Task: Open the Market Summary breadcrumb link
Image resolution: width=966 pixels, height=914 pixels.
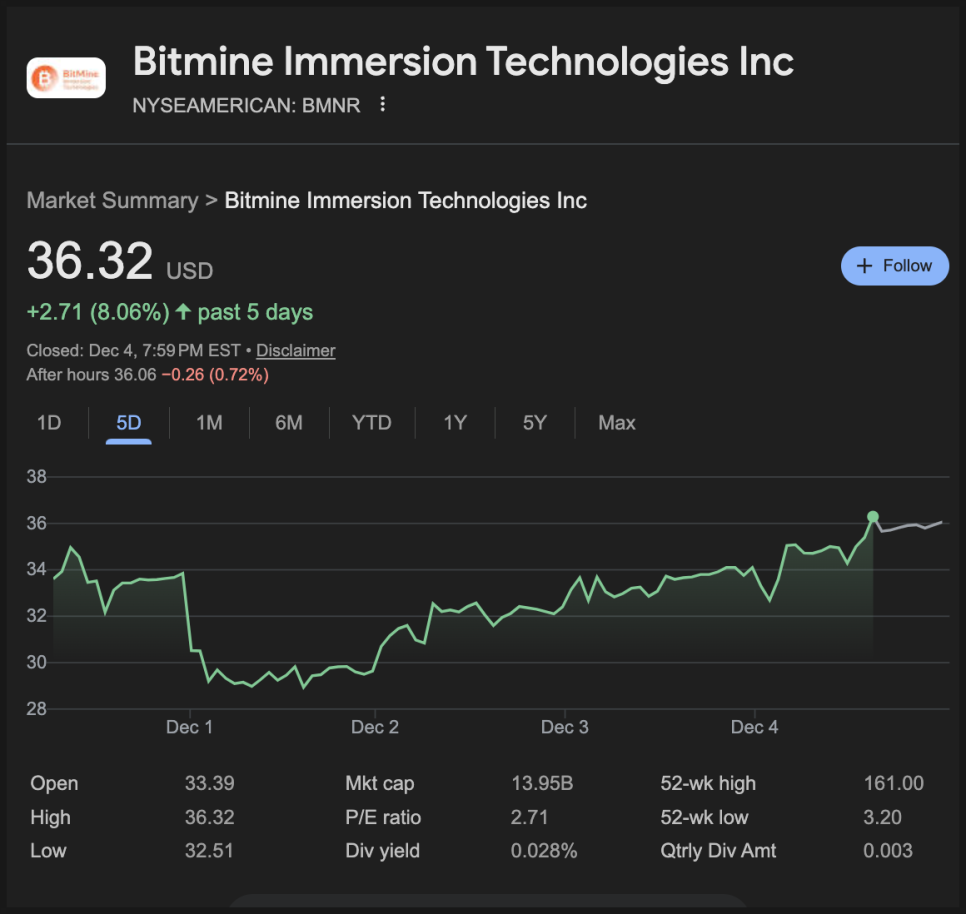Action: [x=112, y=200]
